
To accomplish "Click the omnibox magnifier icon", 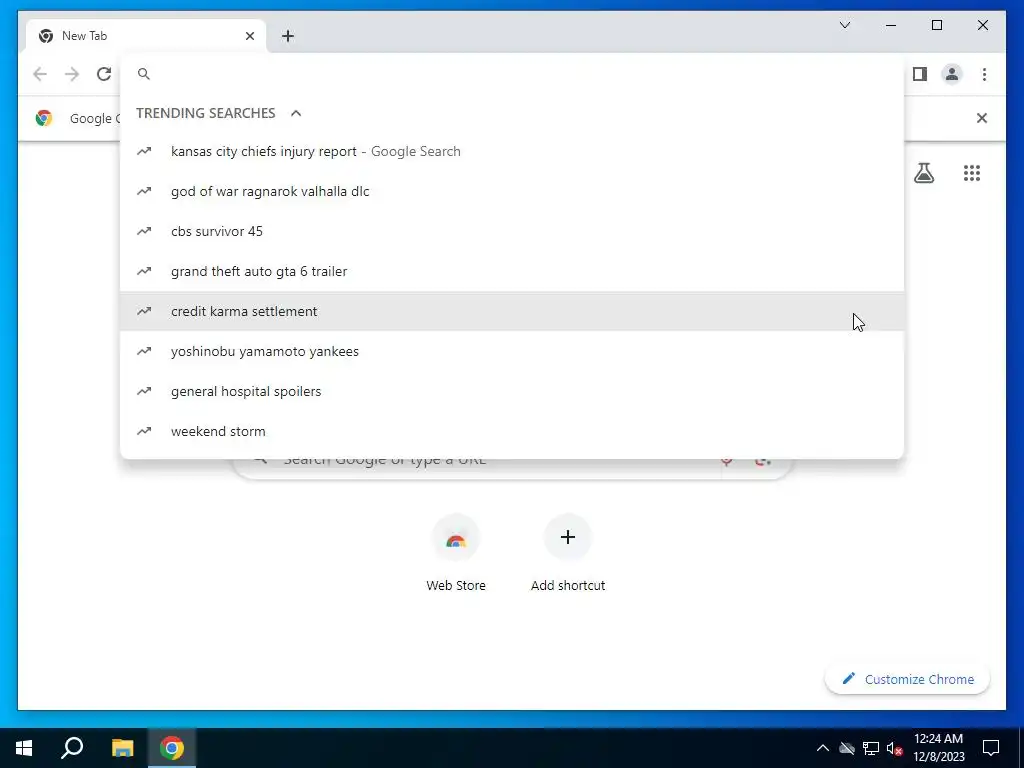I will pos(144,74).
